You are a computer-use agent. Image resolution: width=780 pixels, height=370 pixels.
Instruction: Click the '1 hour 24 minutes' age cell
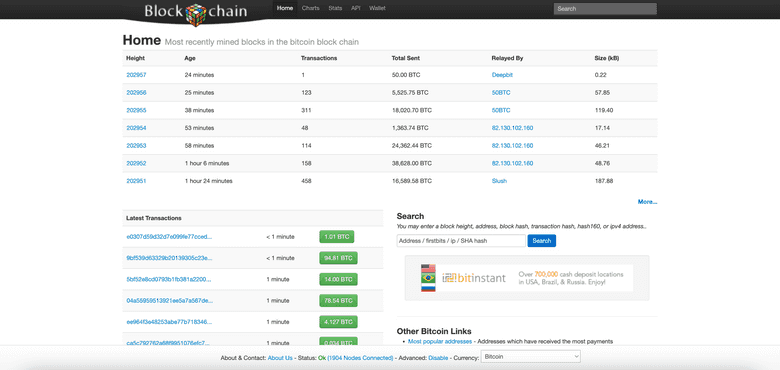tap(208, 181)
